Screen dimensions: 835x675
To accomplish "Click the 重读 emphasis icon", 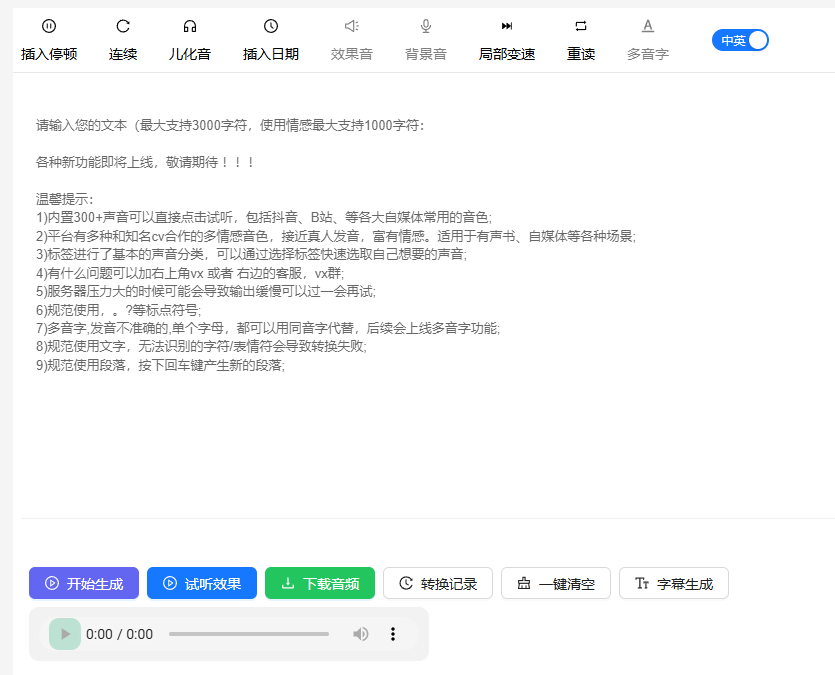I will (581, 40).
